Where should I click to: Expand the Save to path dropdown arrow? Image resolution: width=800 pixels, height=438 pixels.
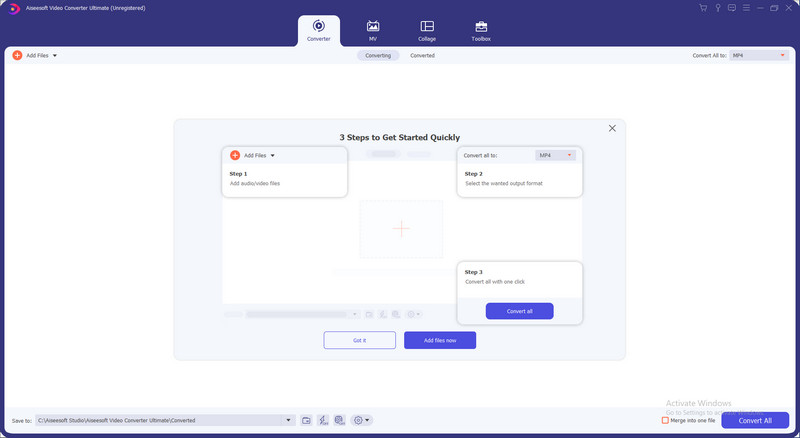tap(288, 420)
